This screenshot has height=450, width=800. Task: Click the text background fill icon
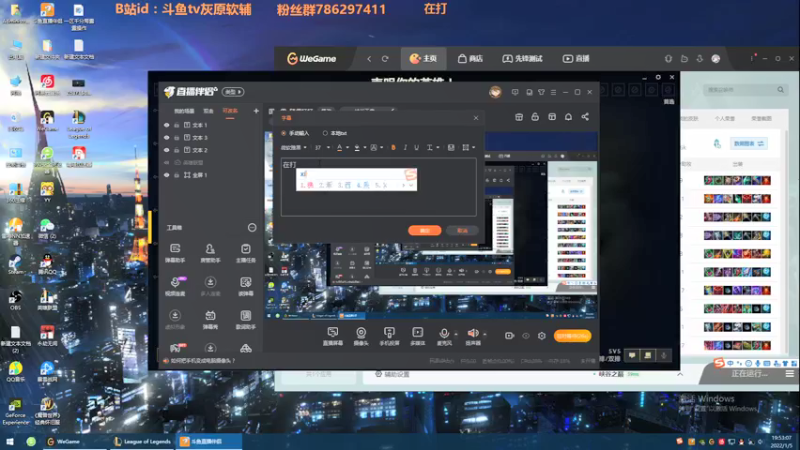[451, 147]
